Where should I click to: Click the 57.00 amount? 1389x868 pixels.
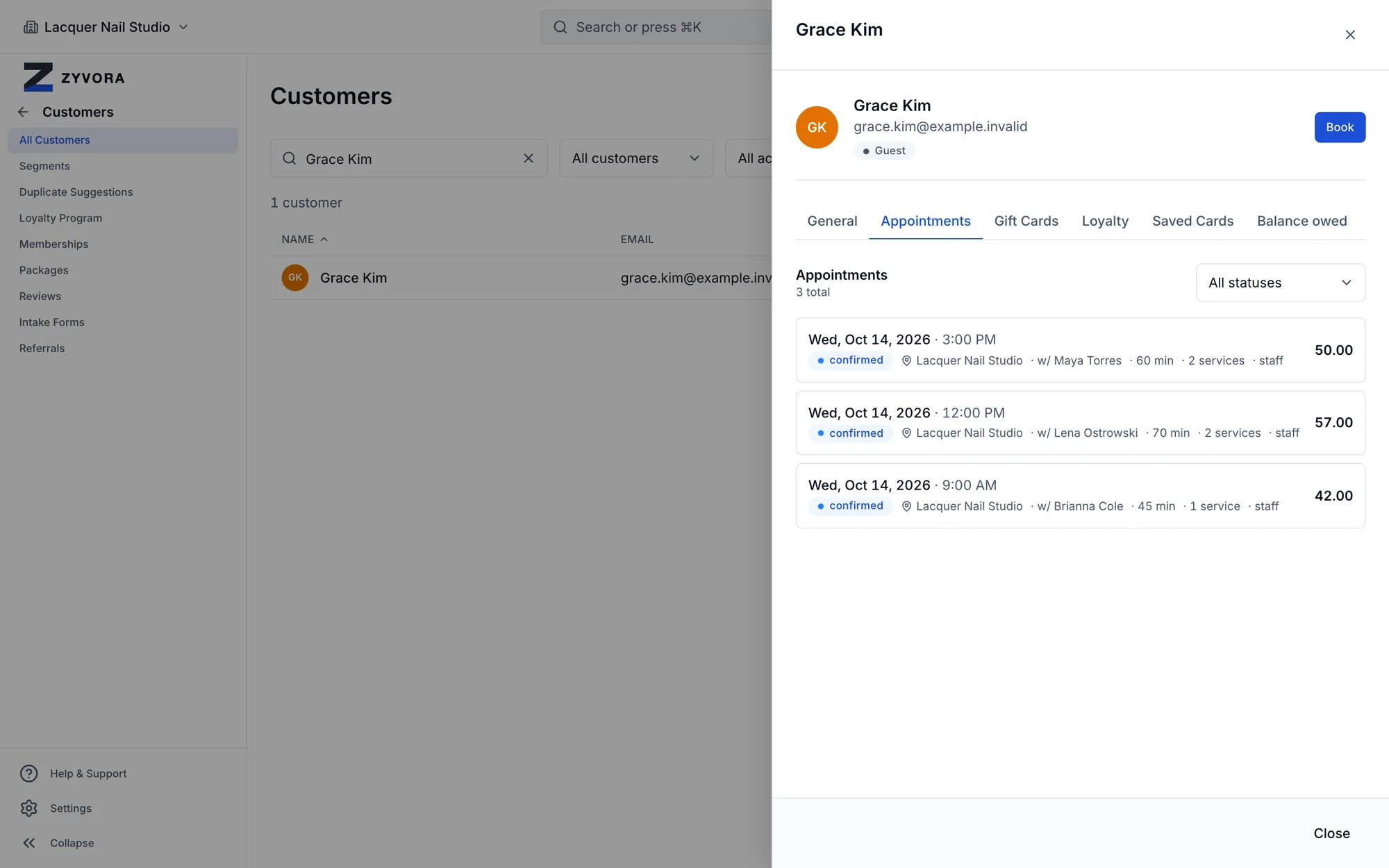[x=1333, y=423]
